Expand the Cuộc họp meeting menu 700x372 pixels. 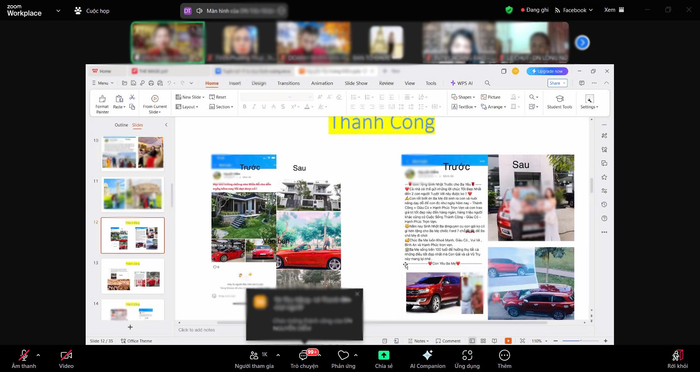pyautogui.click(x=91, y=10)
